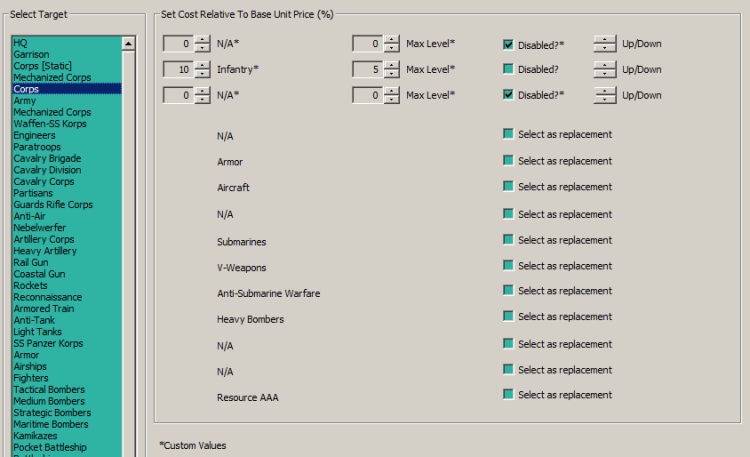
Task: Enable Aircraft as replacement
Action: click(509, 186)
